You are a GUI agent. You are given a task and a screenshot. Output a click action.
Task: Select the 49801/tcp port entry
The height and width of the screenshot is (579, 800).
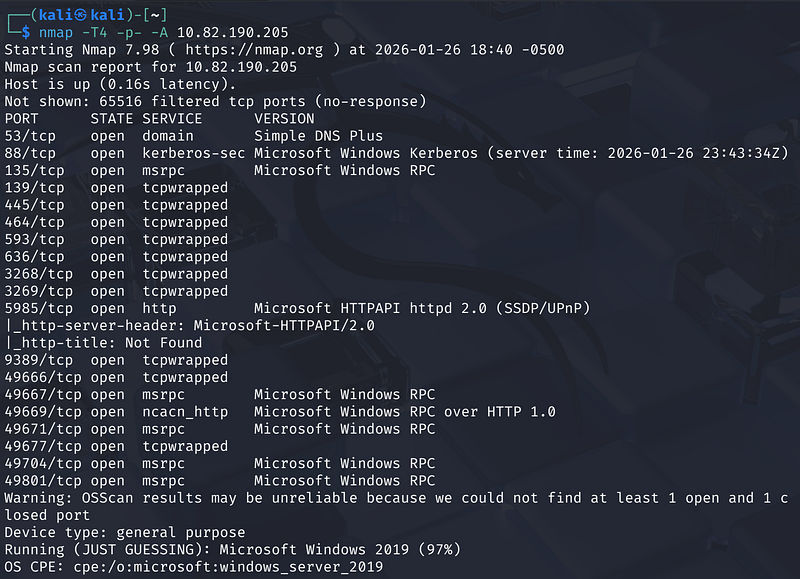[x=43, y=480]
